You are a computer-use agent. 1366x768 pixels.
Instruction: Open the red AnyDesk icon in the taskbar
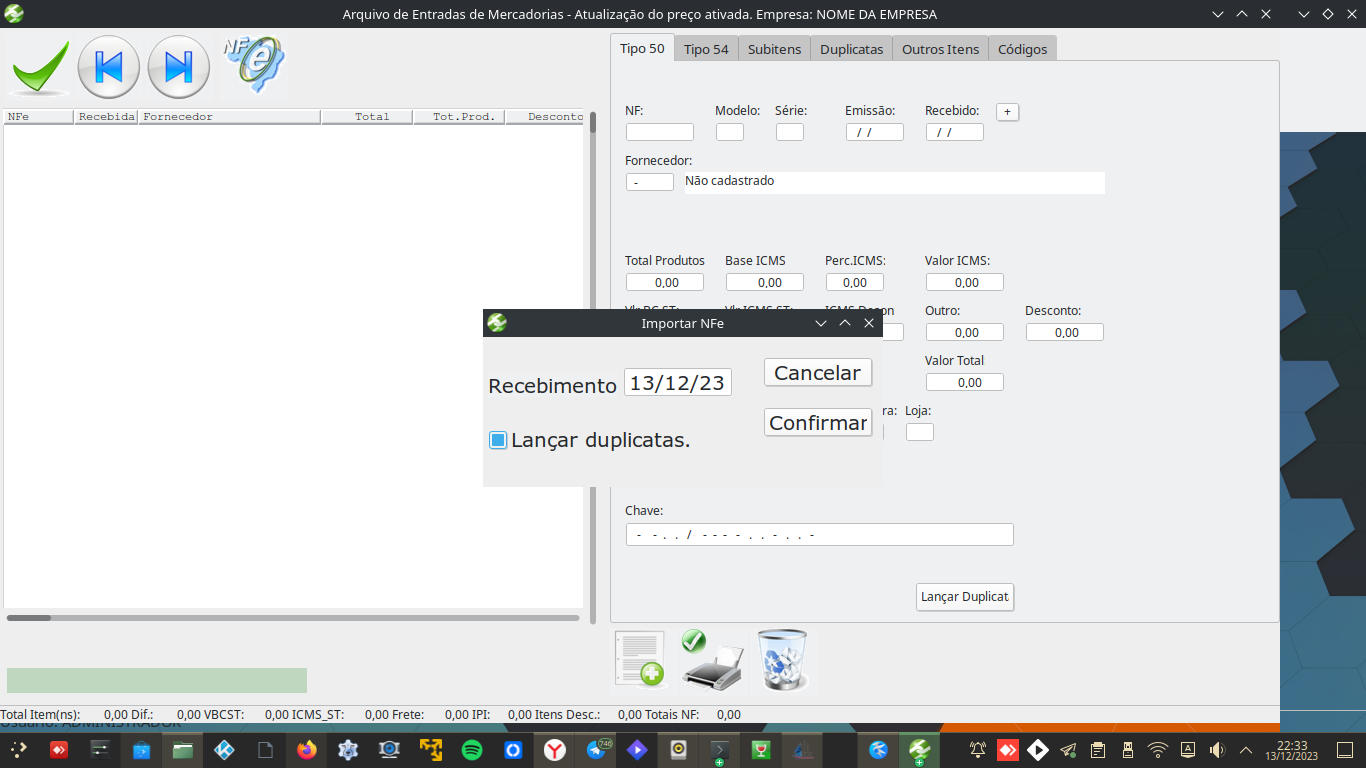tap(59, 749)
